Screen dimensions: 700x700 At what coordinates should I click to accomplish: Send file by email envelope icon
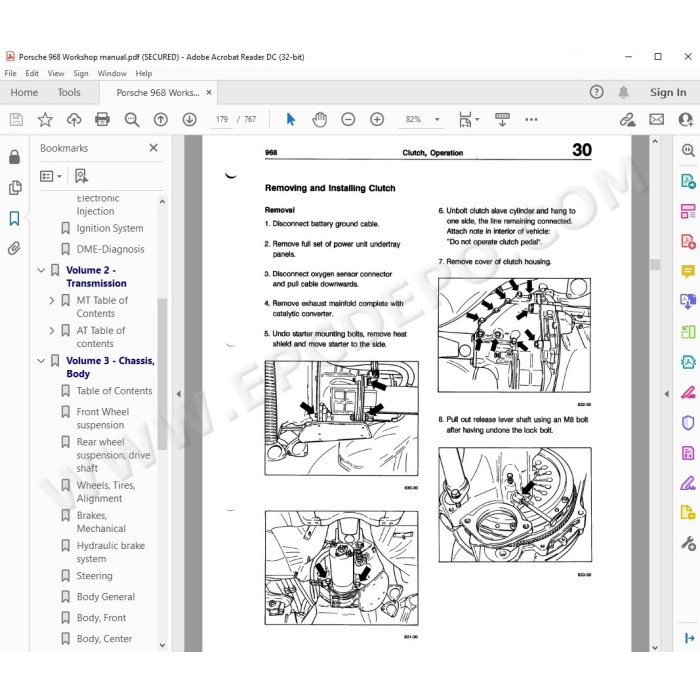(x=656, y=119)
